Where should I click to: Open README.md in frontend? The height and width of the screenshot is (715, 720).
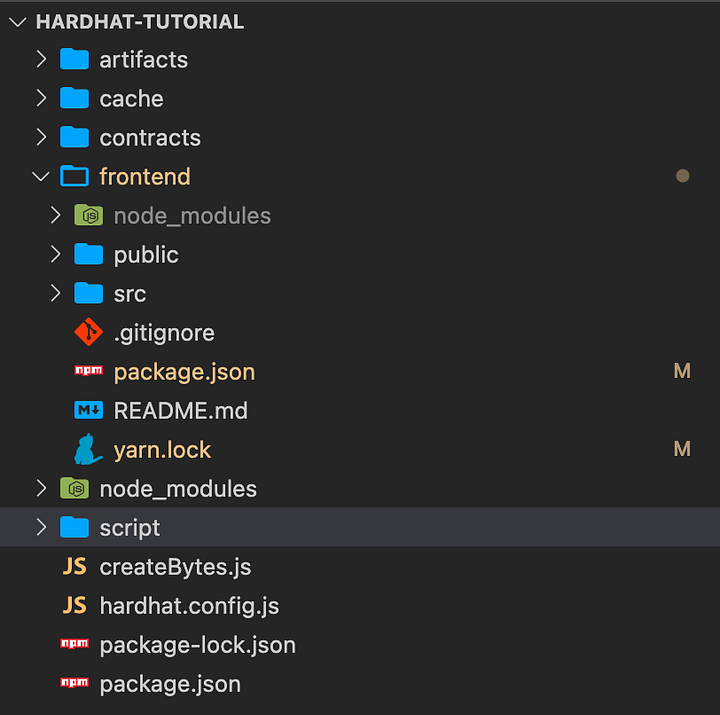[x=180, y=411]
